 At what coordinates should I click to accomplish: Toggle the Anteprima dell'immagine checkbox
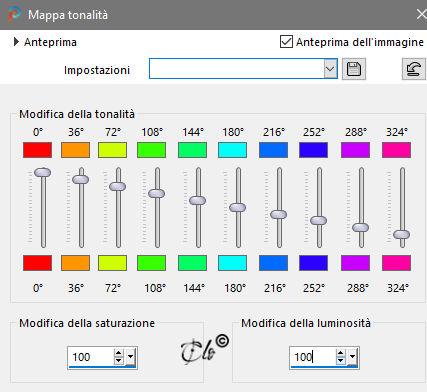[x=286, y=42]
